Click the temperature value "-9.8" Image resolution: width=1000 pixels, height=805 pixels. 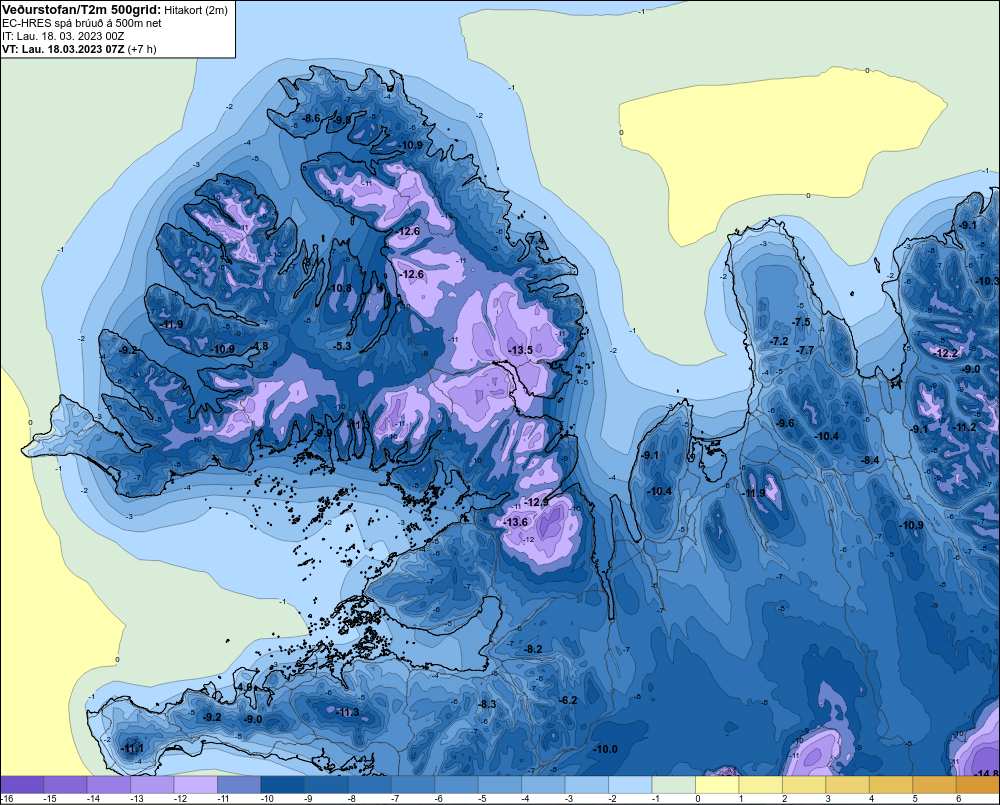click(x=342, y=120)
